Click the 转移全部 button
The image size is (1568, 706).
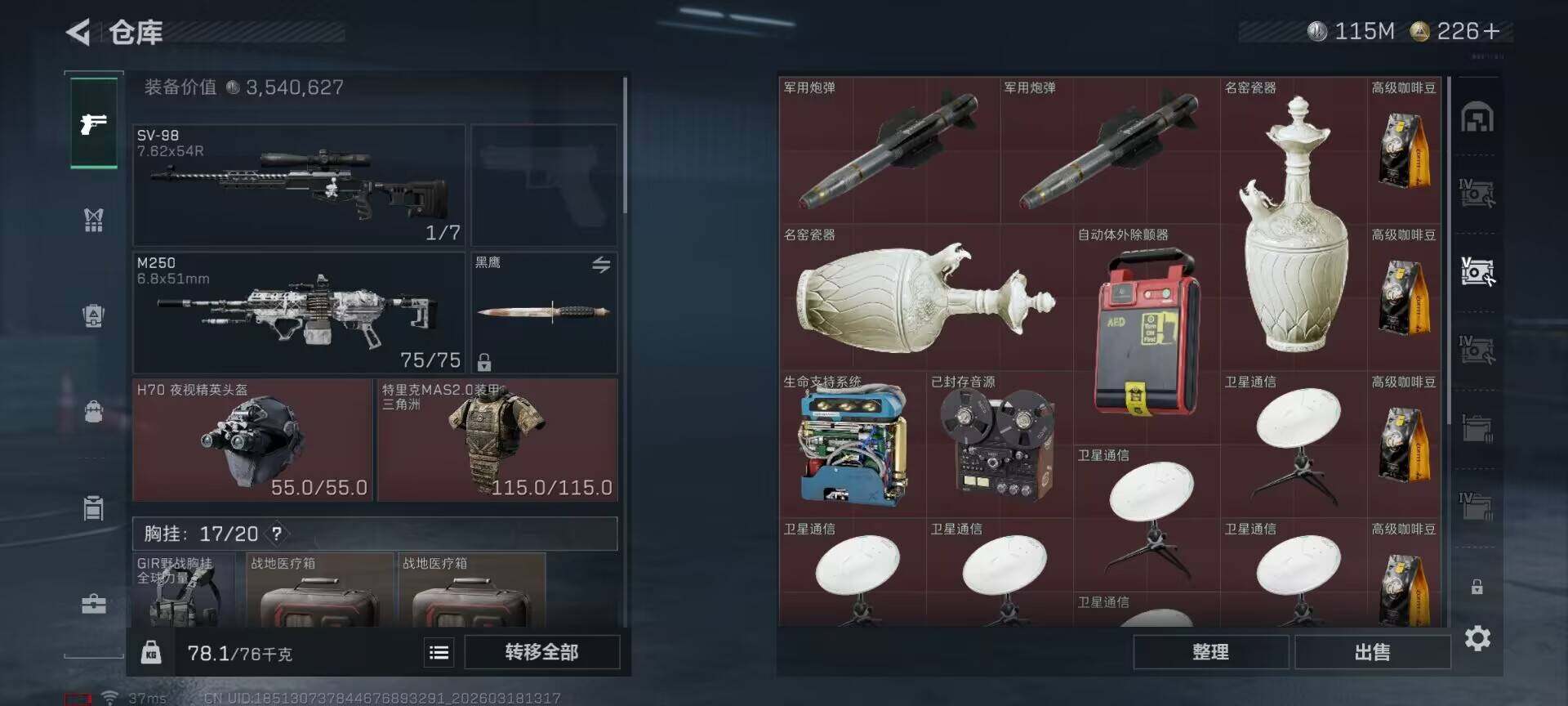click(x=542, y=652)
